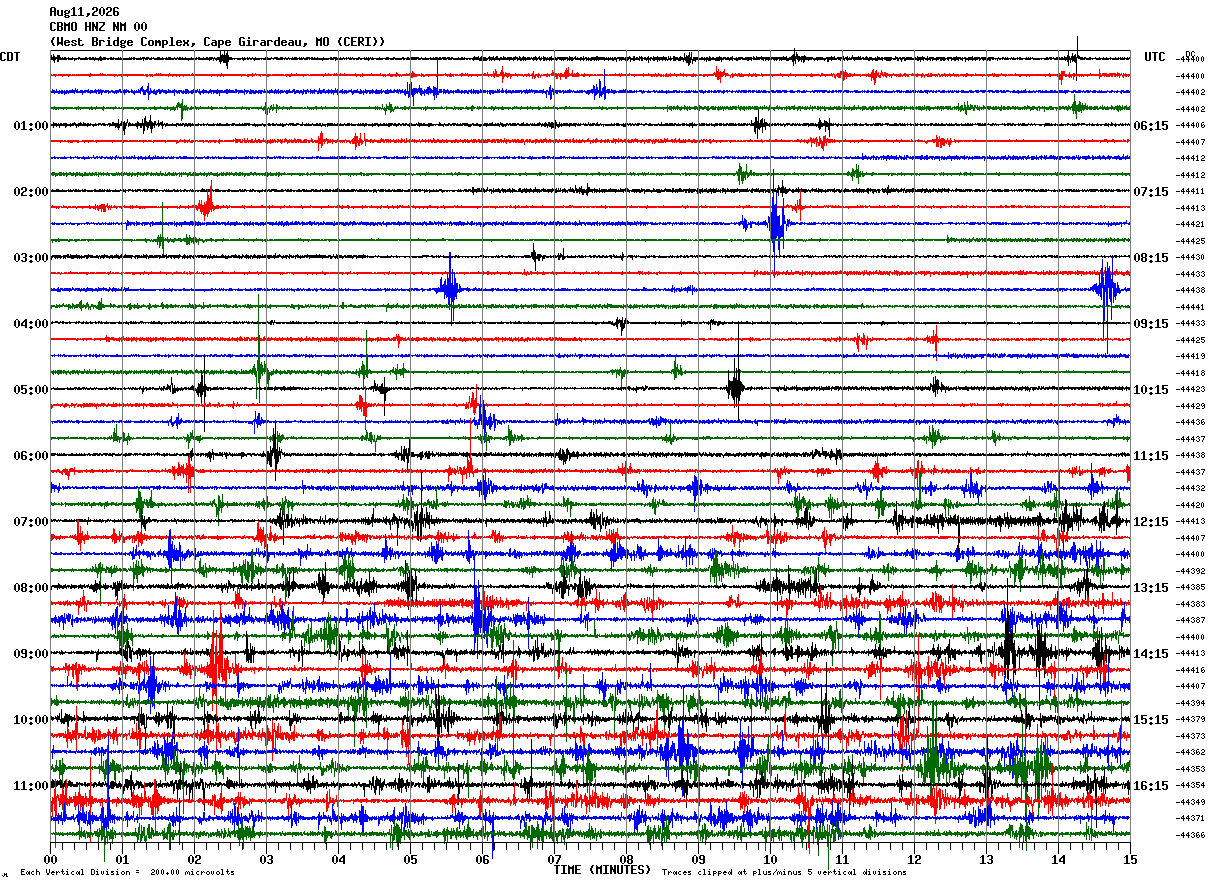The width and height of the screenshot is (1210, 886).
Task: Click the date label Aug11,2026
Action: tap(84, 12)
